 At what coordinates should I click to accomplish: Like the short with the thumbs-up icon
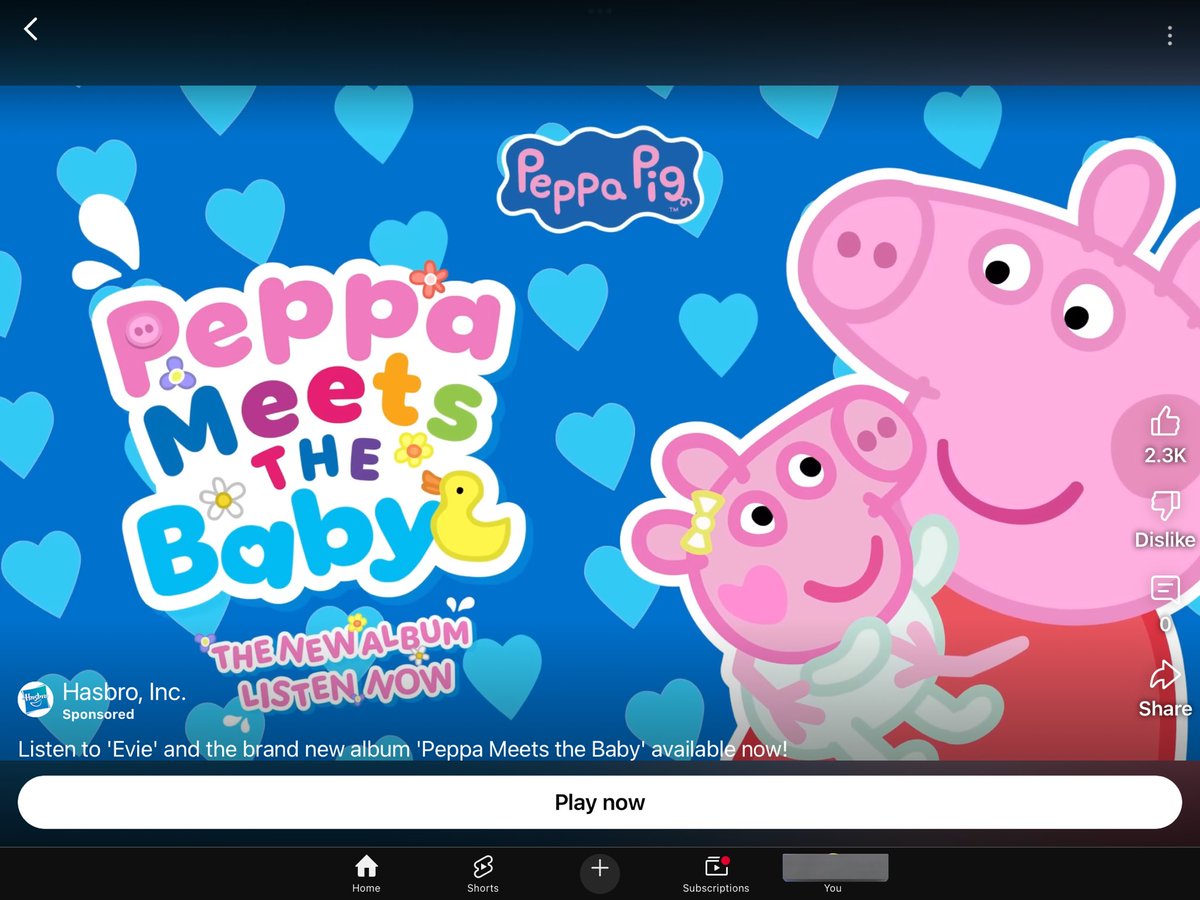pos(1165,421)
